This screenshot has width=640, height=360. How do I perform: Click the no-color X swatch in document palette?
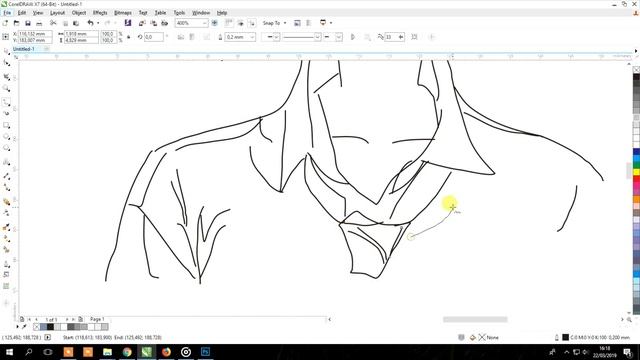tap(36, 327)
